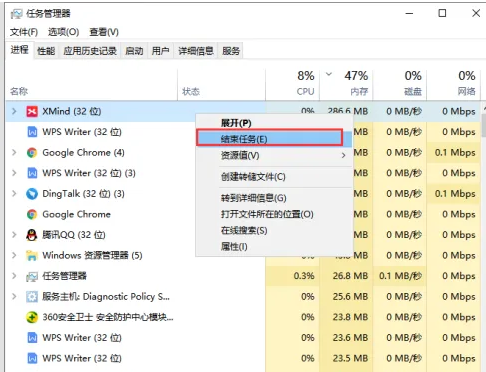The width and height of the screenshot is (486, 372).
Task: Expand the WPS Writer (32 位) (3) group
Action: click(14, 173)
